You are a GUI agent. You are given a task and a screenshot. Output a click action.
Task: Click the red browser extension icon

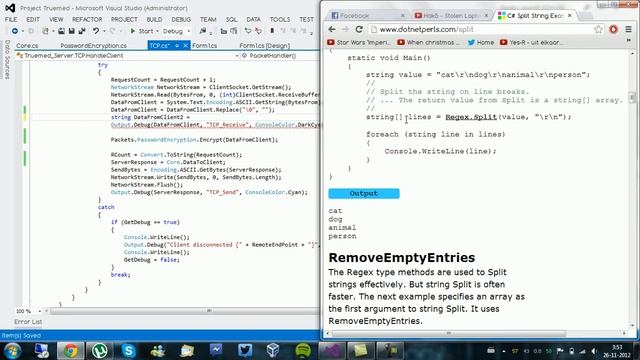(x=613, y=29)
